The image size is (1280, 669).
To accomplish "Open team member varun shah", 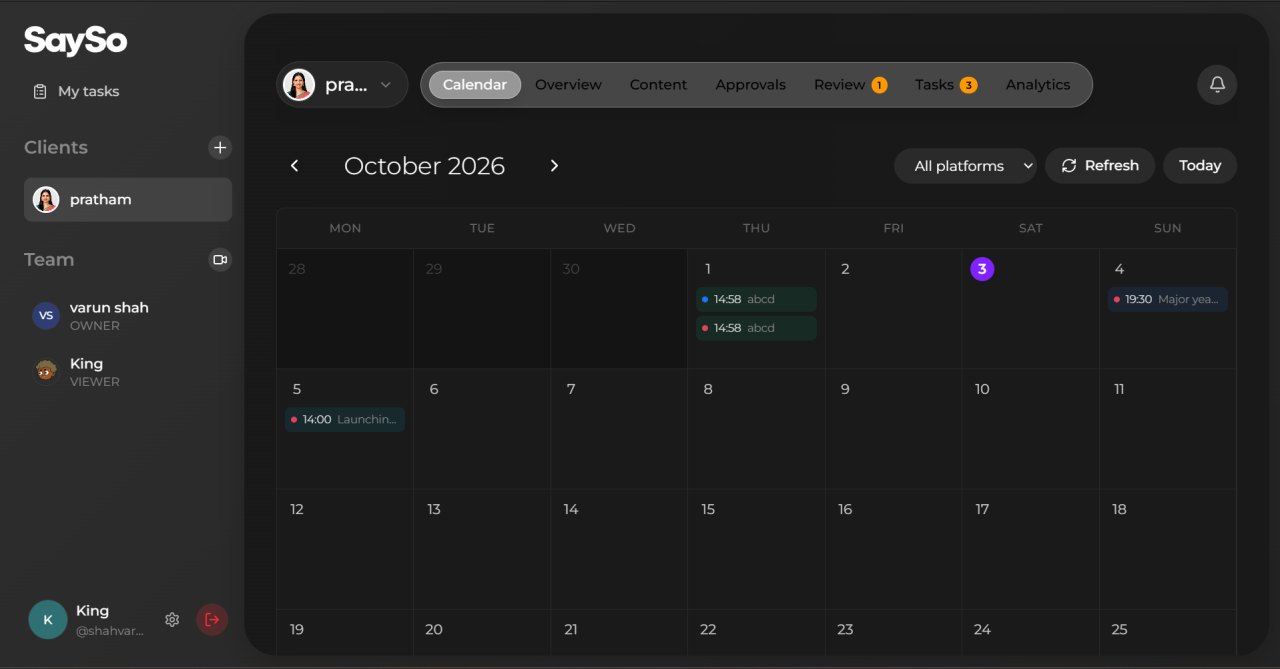I will pyautogui.click(x=128, y=316).
